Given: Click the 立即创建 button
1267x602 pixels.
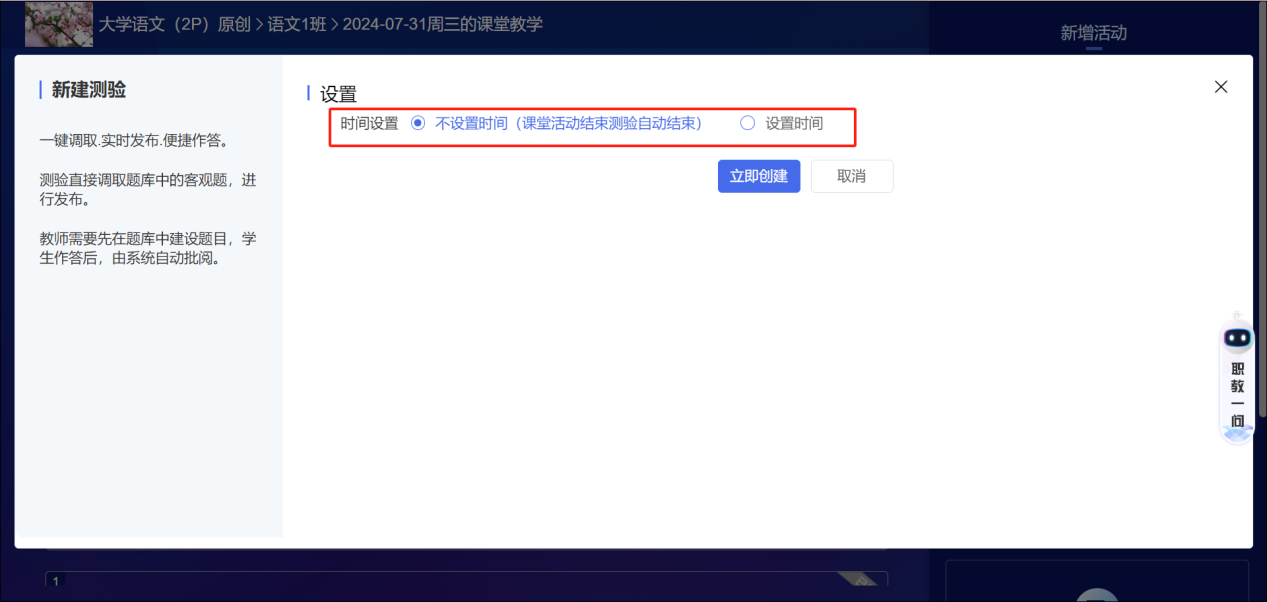Looking at the screenshot, I should [758, 176].
